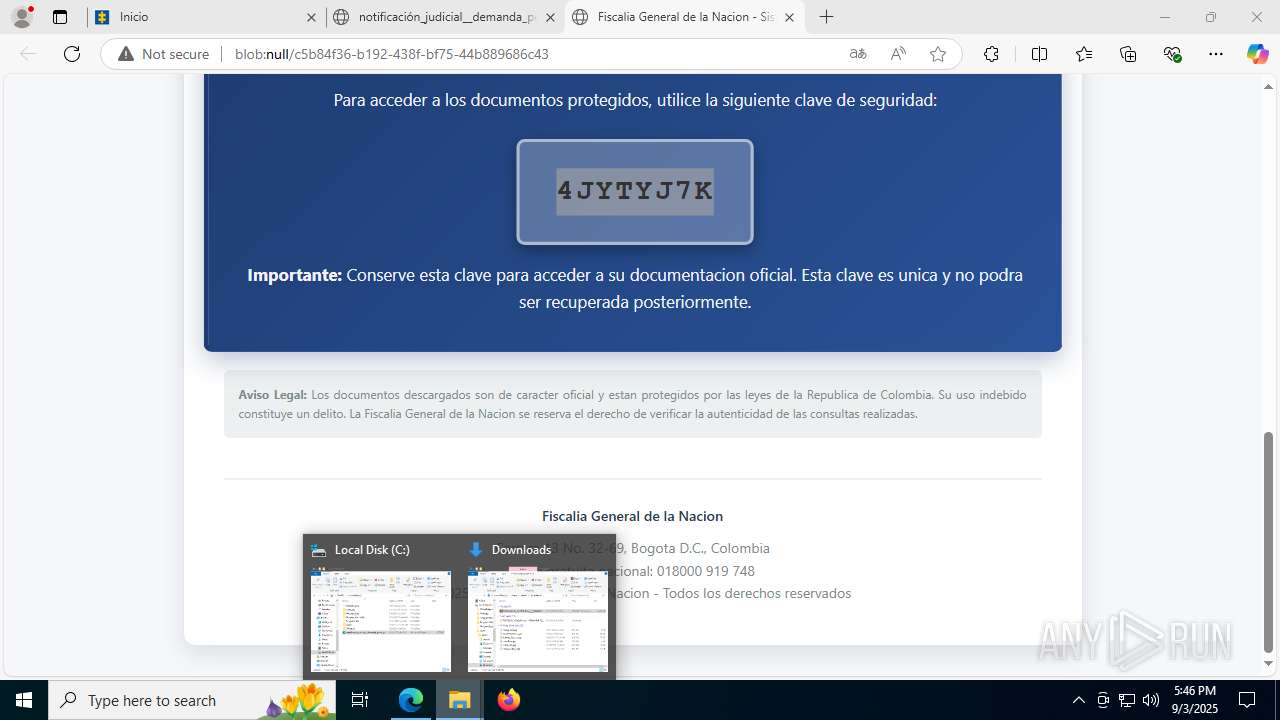The height and width of the screenshot is (720, 1280).
Task: Click the scrollbar up arrow
Action: click(1269, 85)
